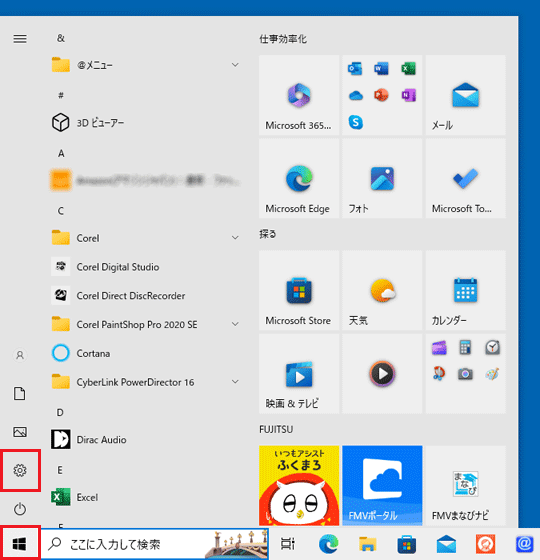
Task: Open File Explorer from taskbar
Action: pos(368,544)
